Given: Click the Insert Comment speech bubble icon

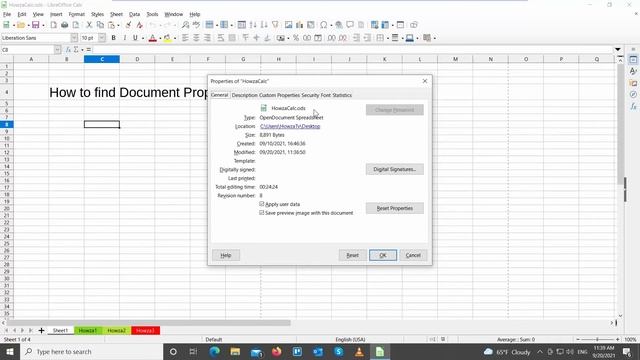Looking at the screenshot, I should point(350,25).
